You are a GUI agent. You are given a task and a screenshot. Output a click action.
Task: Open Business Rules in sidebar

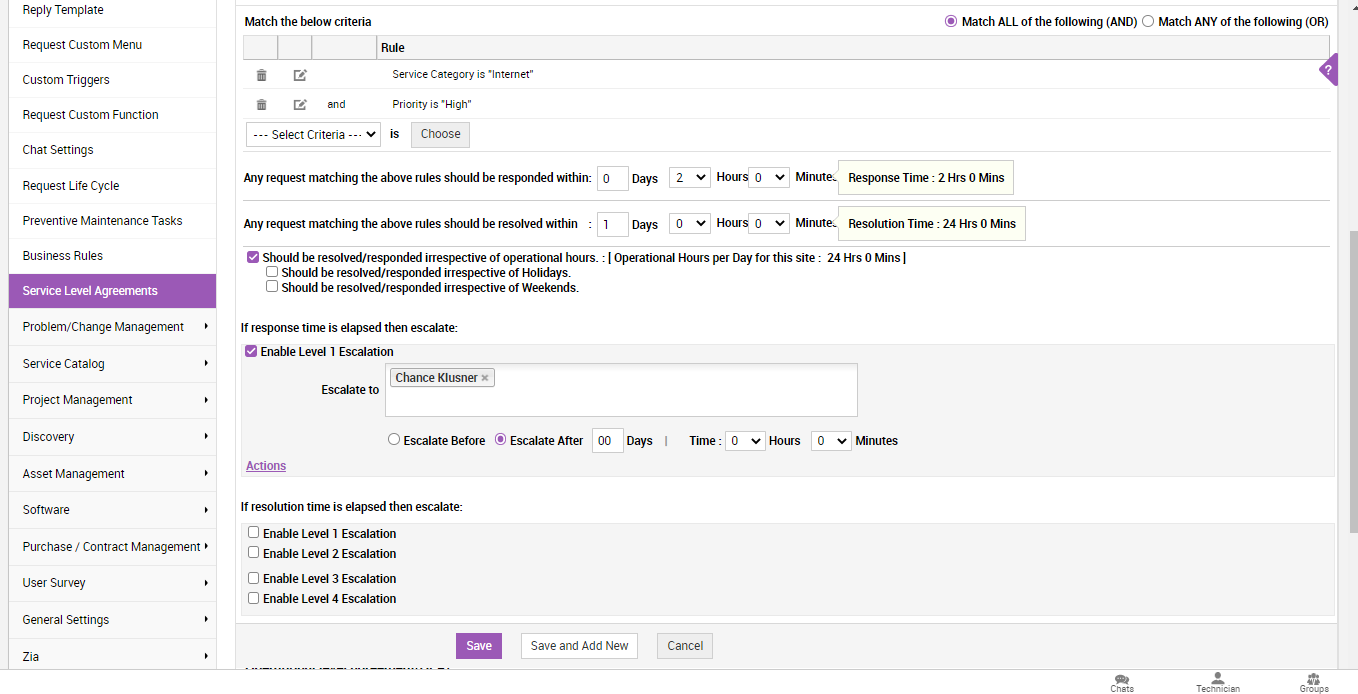pos(63,256)
